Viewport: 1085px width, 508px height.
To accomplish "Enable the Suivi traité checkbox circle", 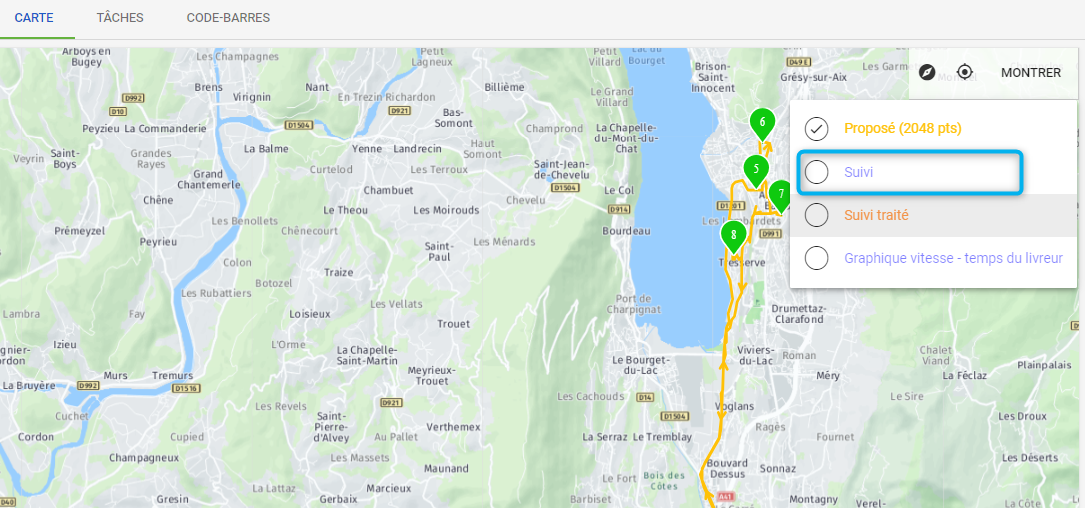I will (817, 215).
